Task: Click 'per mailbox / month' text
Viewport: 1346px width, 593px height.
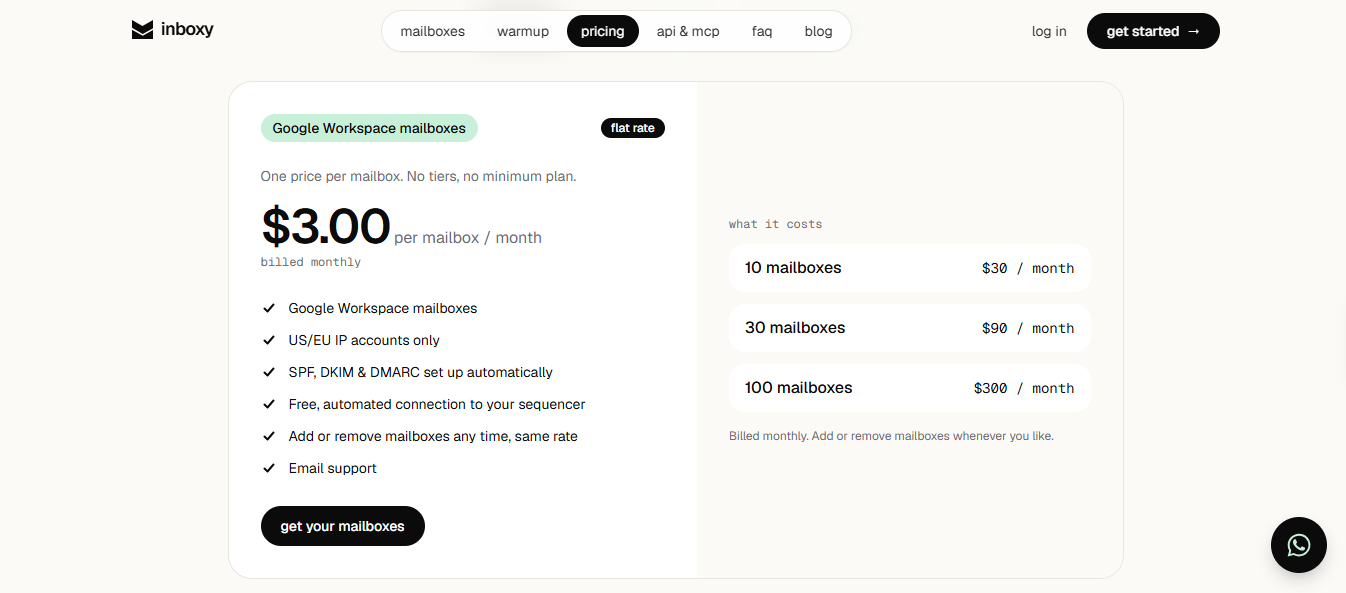Action: point(468,238)
